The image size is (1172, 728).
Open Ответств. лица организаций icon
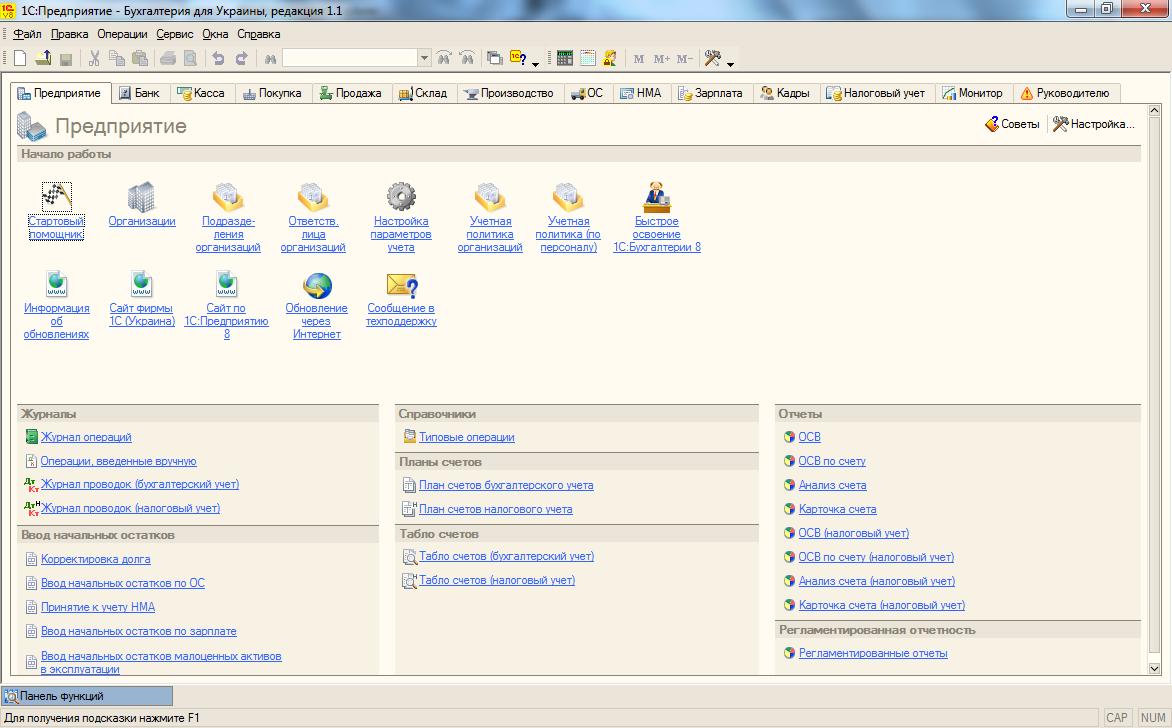[313, 197]
